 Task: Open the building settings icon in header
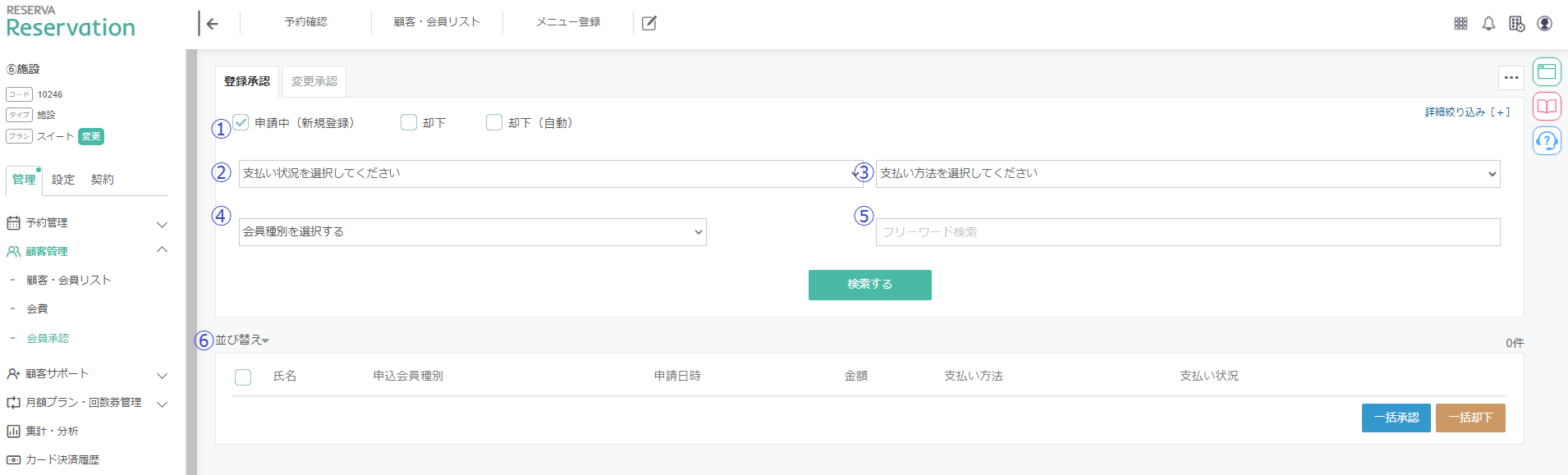click(x=1516, y=24)
